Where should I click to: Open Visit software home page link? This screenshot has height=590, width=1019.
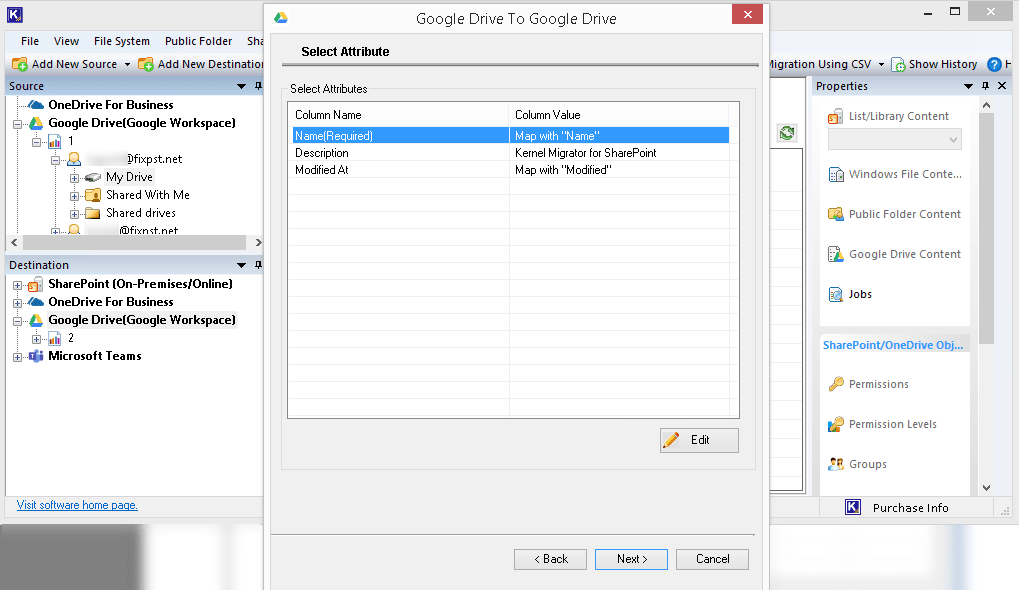tap(77, 505)
